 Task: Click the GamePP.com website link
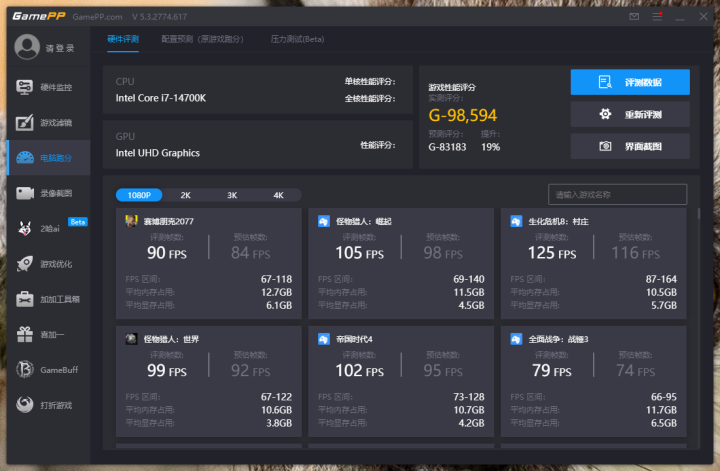coord(97,17)
